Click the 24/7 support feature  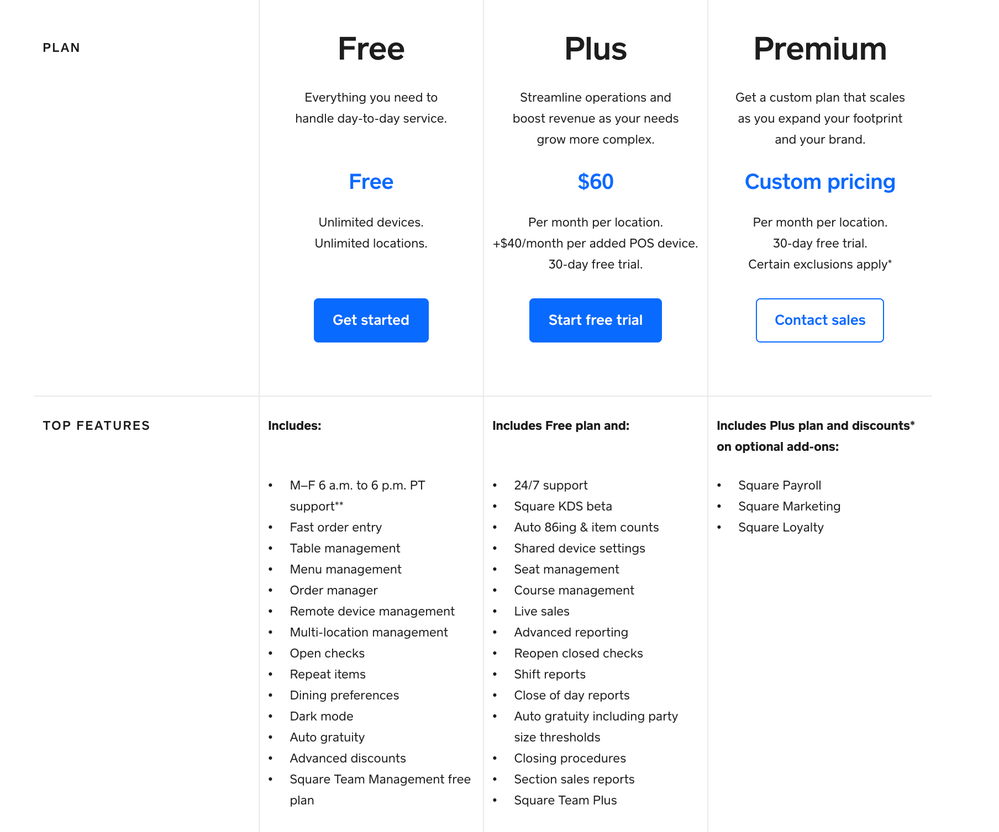[550, 485]
